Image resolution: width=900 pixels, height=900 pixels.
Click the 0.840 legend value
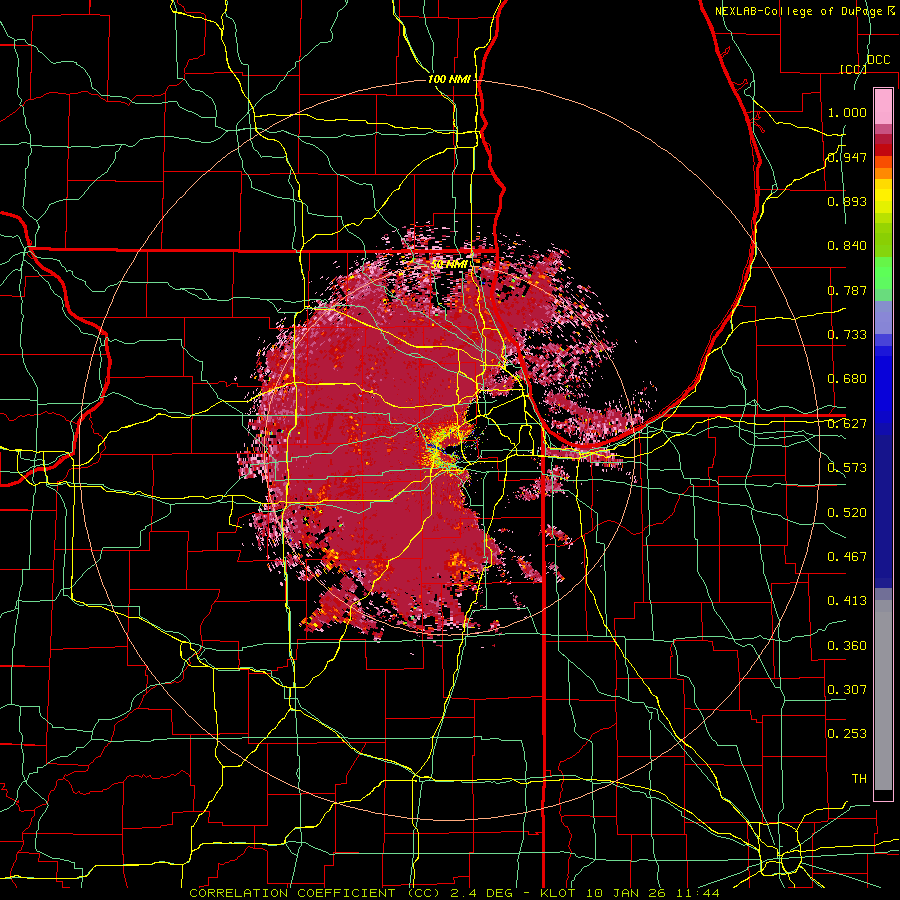(847, 246)
